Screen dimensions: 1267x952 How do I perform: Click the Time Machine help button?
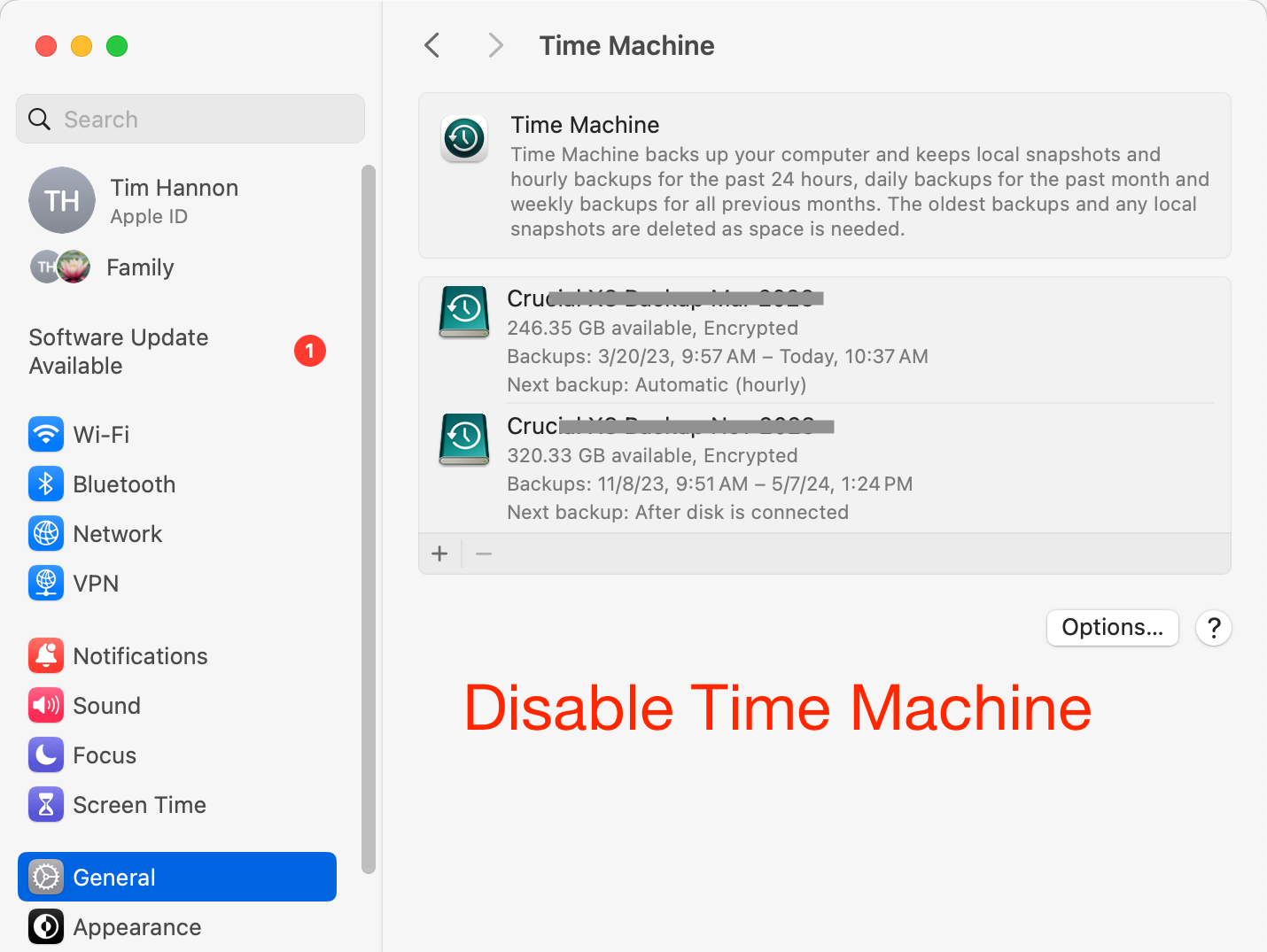point(1213,627)
